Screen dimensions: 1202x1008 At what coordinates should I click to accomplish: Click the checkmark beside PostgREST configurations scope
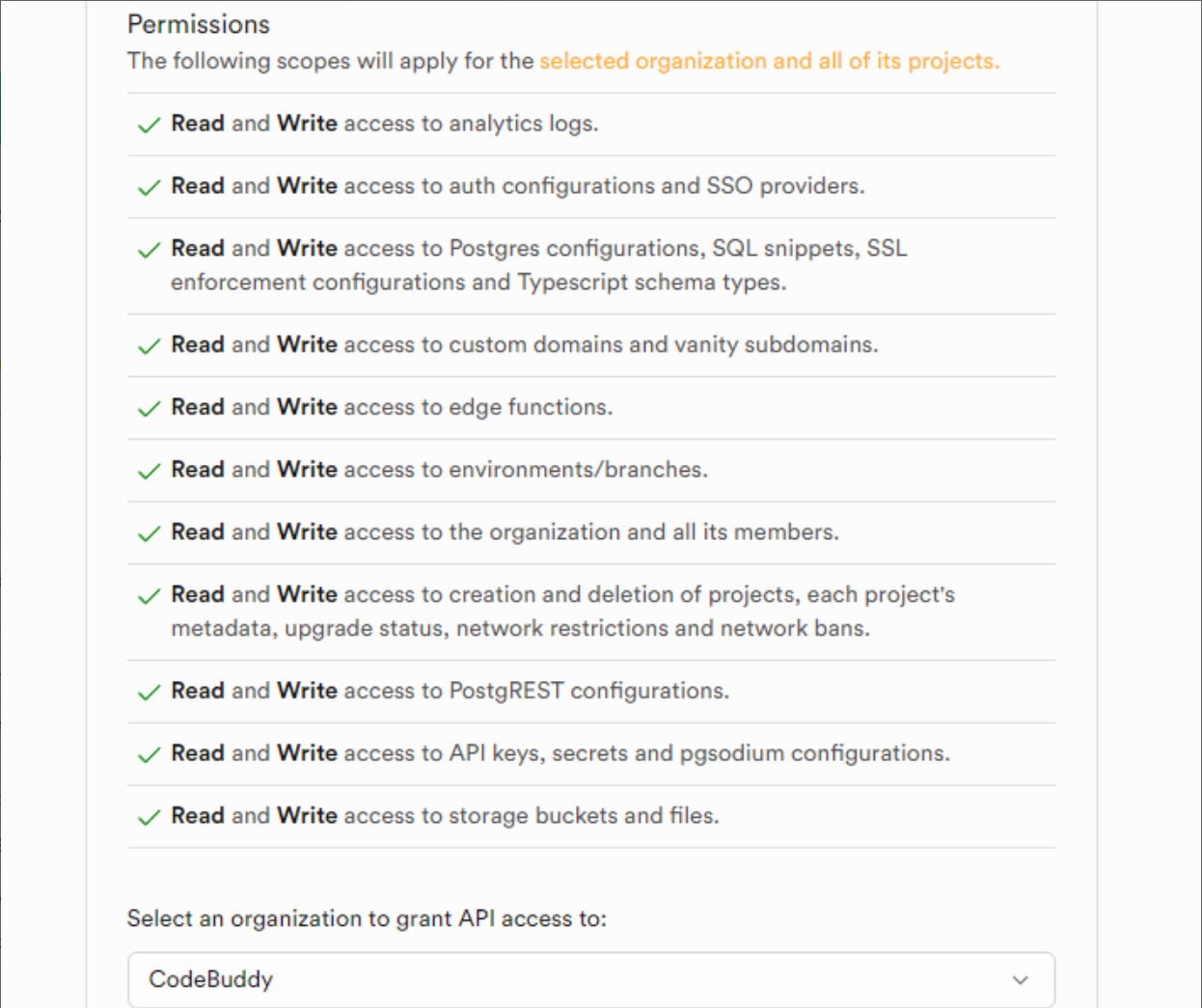[149, 693]
